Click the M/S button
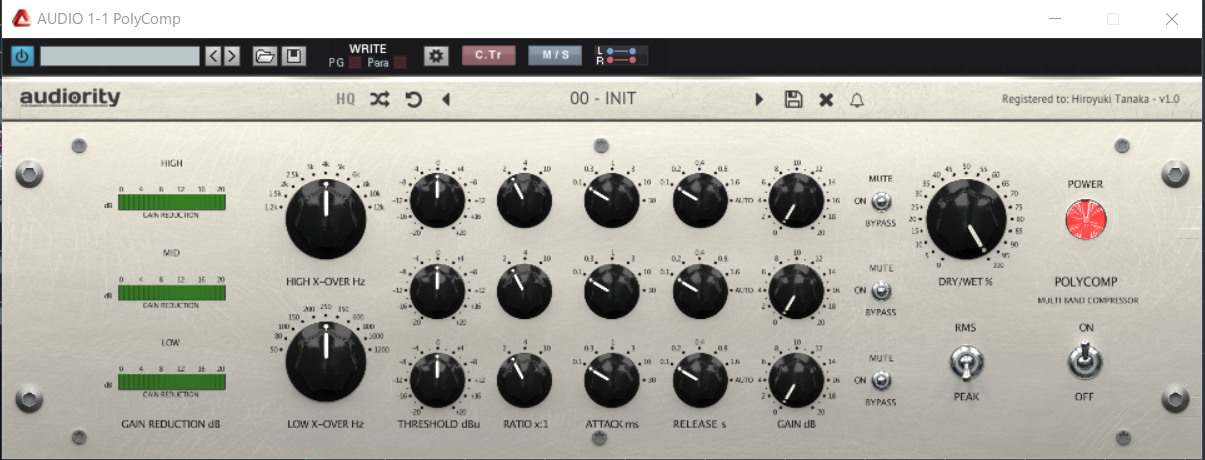 [x=555, y=56]
